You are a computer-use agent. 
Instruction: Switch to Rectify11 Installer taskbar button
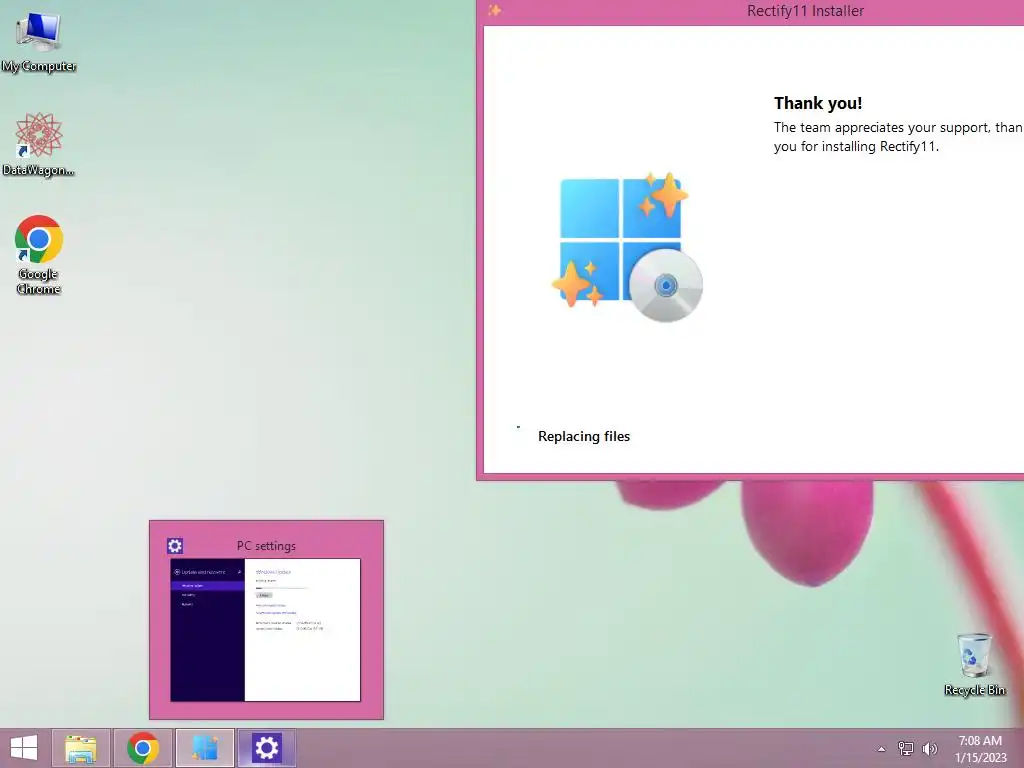click(x=204, y=748)
